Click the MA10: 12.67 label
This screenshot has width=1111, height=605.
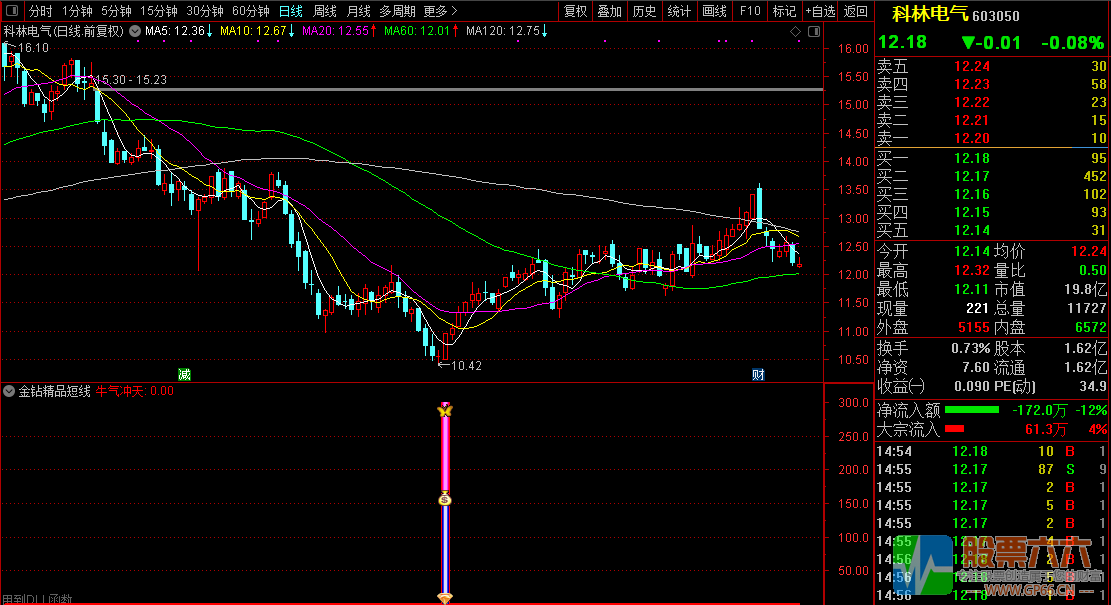(257, 31)
